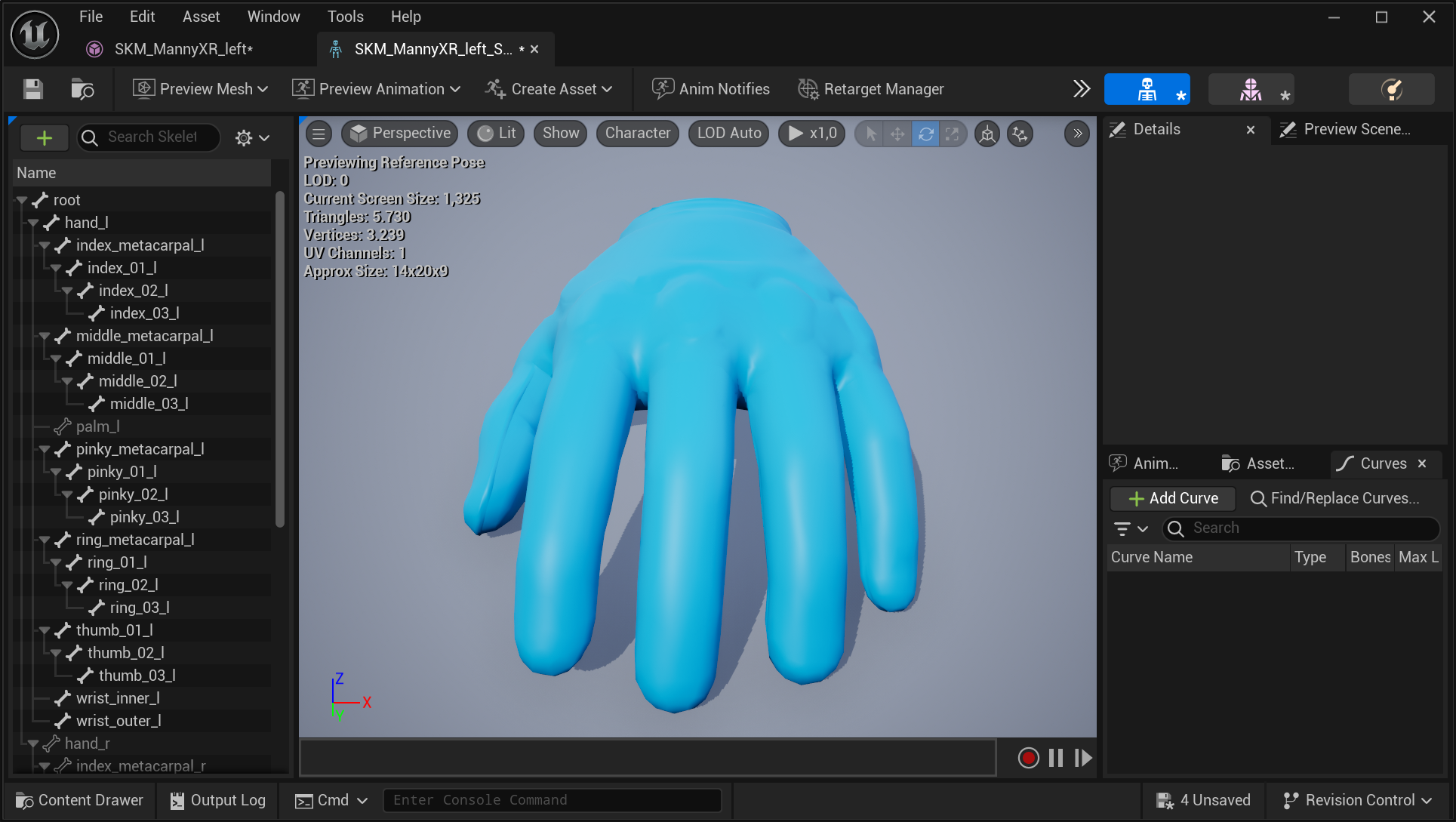Screen dimensions: 1456x822
Task: Toggle LOD Auto dropdown selection
Action: (728, 132)
